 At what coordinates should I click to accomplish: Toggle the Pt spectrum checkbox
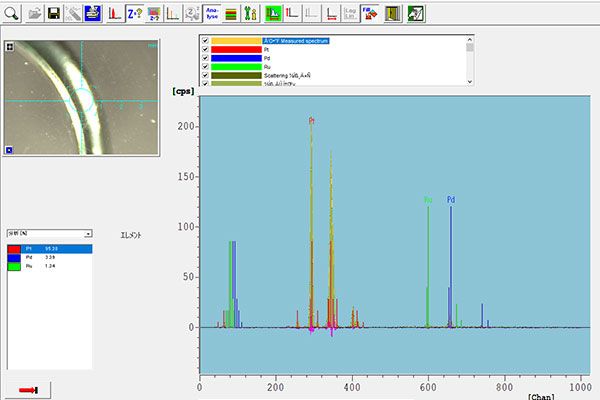click(x=205, y=49)
